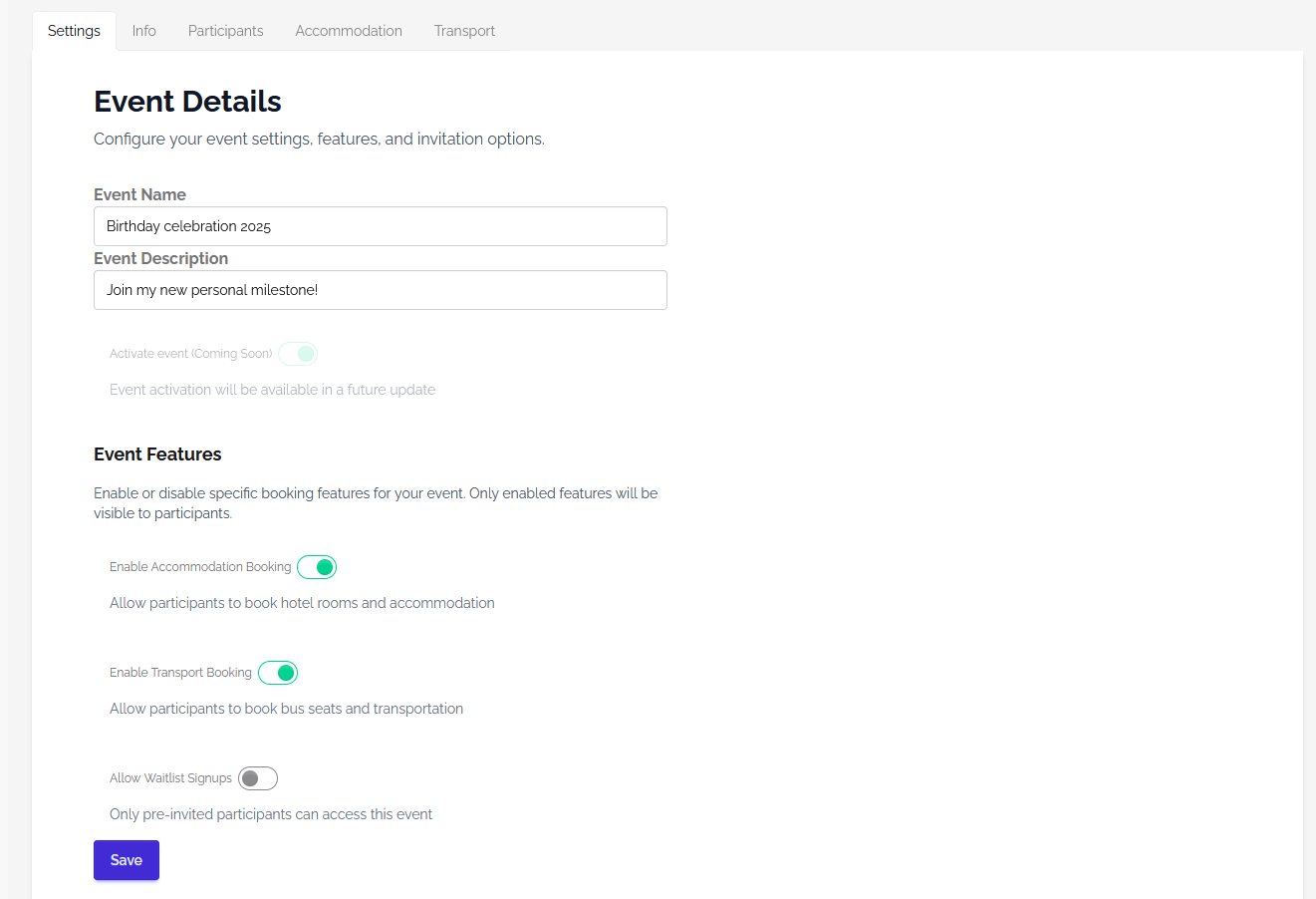Viewport: 1316px width, 899px height.
Task: Turn off the Transport Booking switch
Action: pos(278,673)
